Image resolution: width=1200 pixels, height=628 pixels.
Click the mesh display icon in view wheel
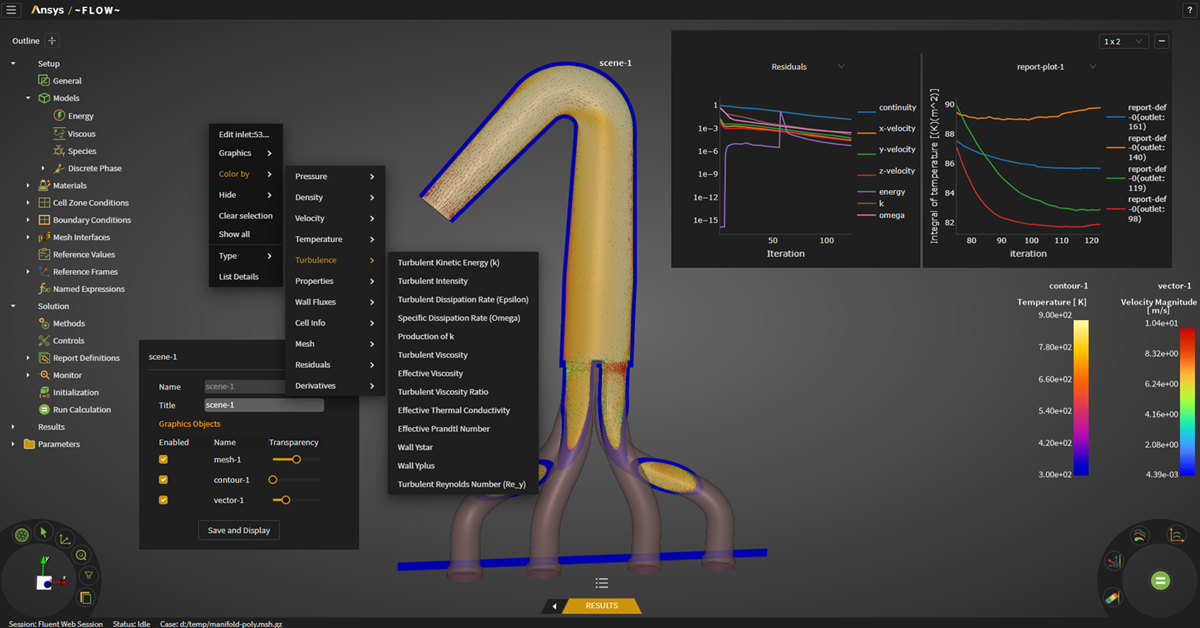click(21, 535)
